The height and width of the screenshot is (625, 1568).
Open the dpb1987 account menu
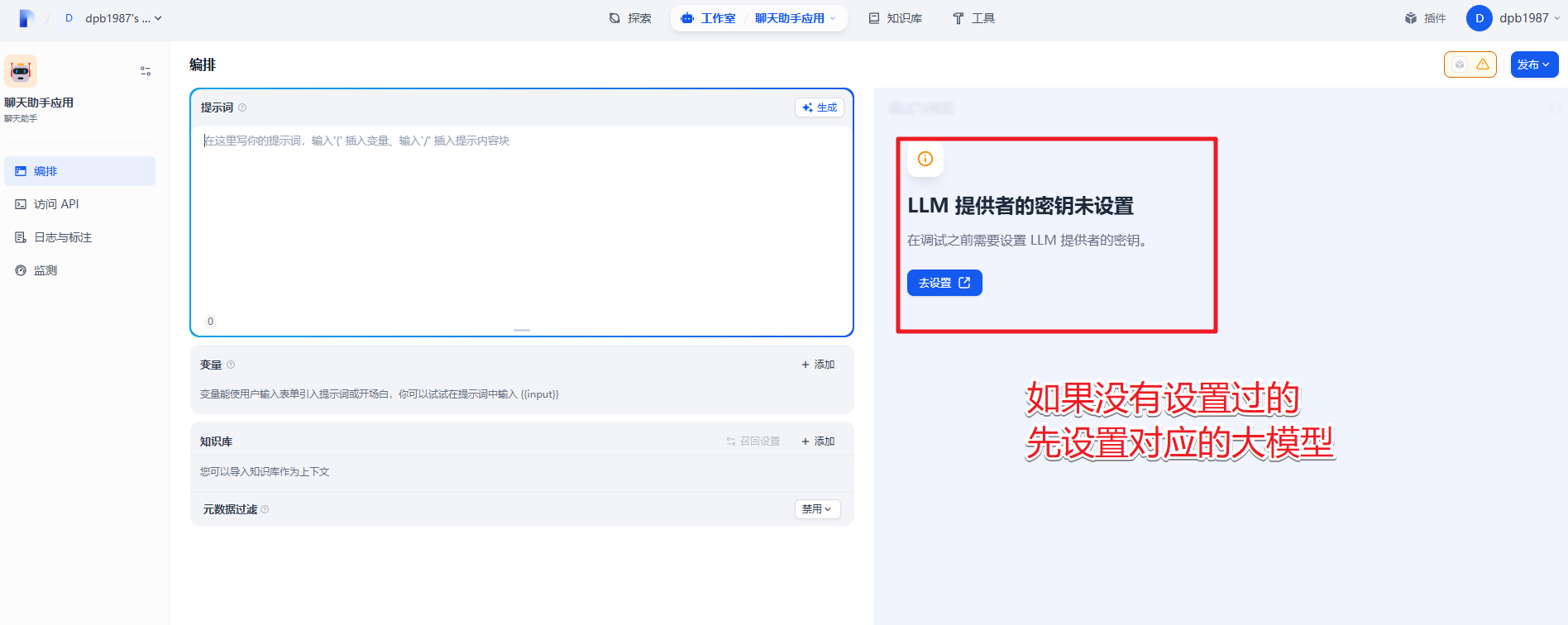(x=1513, y=18)
